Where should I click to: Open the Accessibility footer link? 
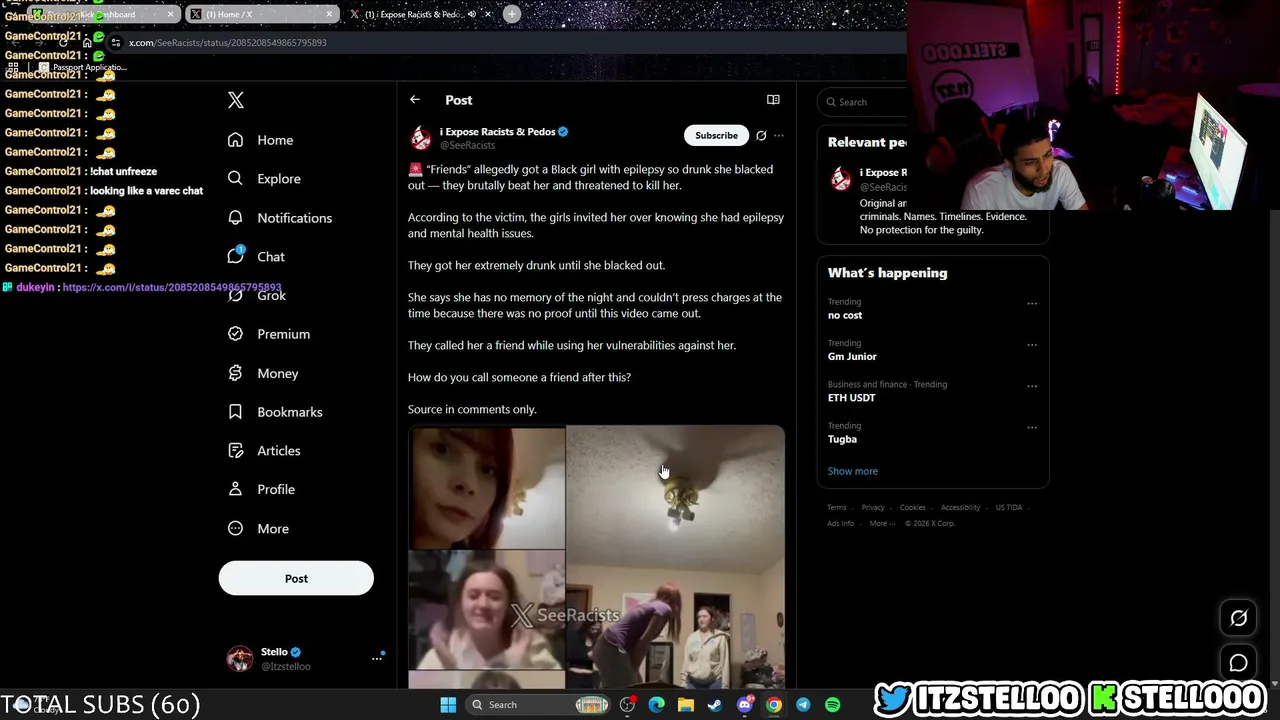click(x=960, y=508)
